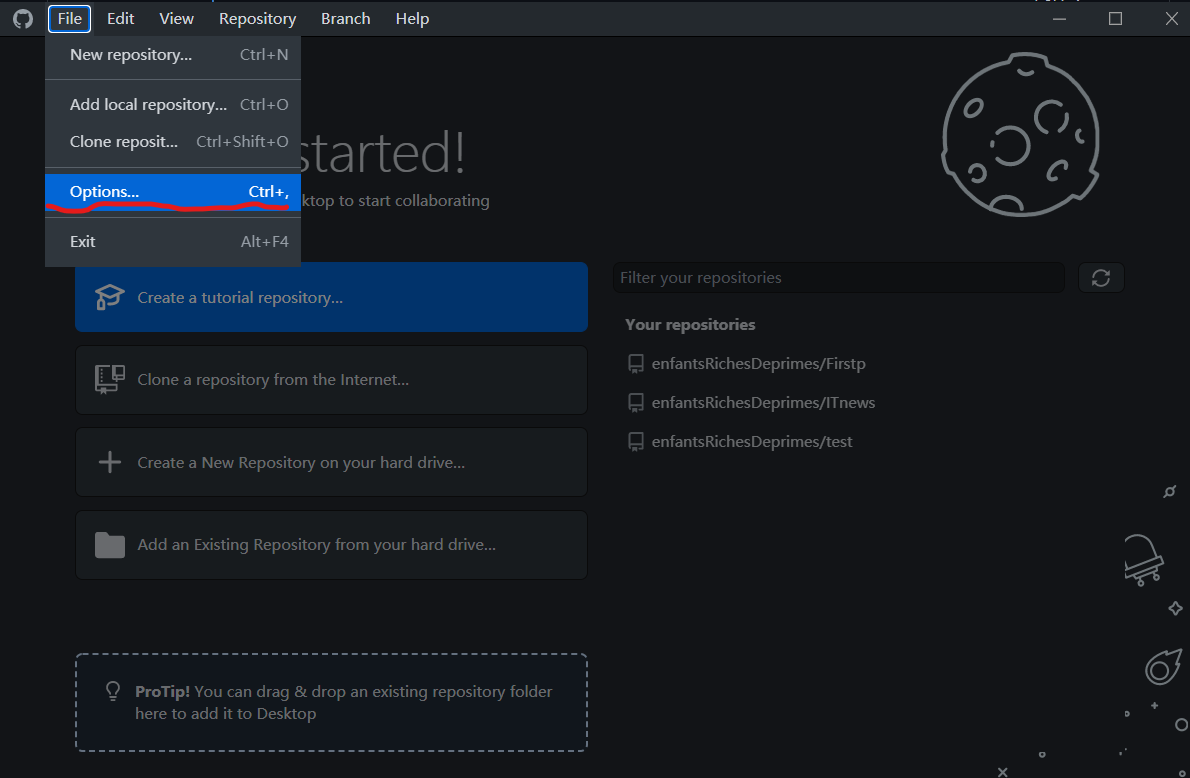Click repo icon beside enfantsRichesDeprimes/test

(636, 442)
